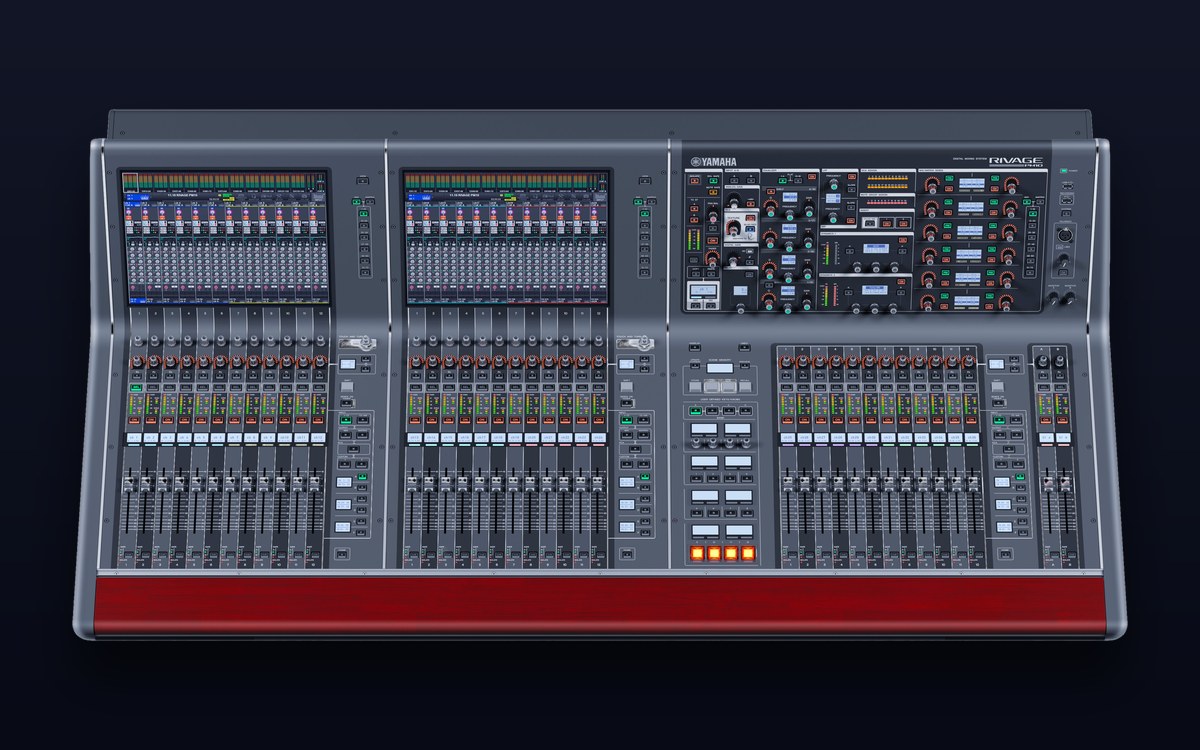Toggle the CUE key under left bay channel 2 fader
The image size is (1200, 750).
point(146,554)
